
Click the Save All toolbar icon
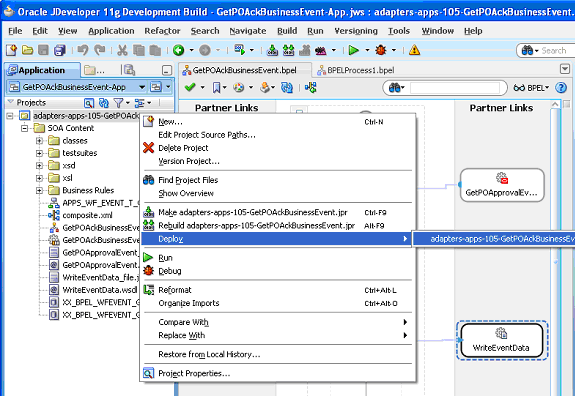[60, 50]
